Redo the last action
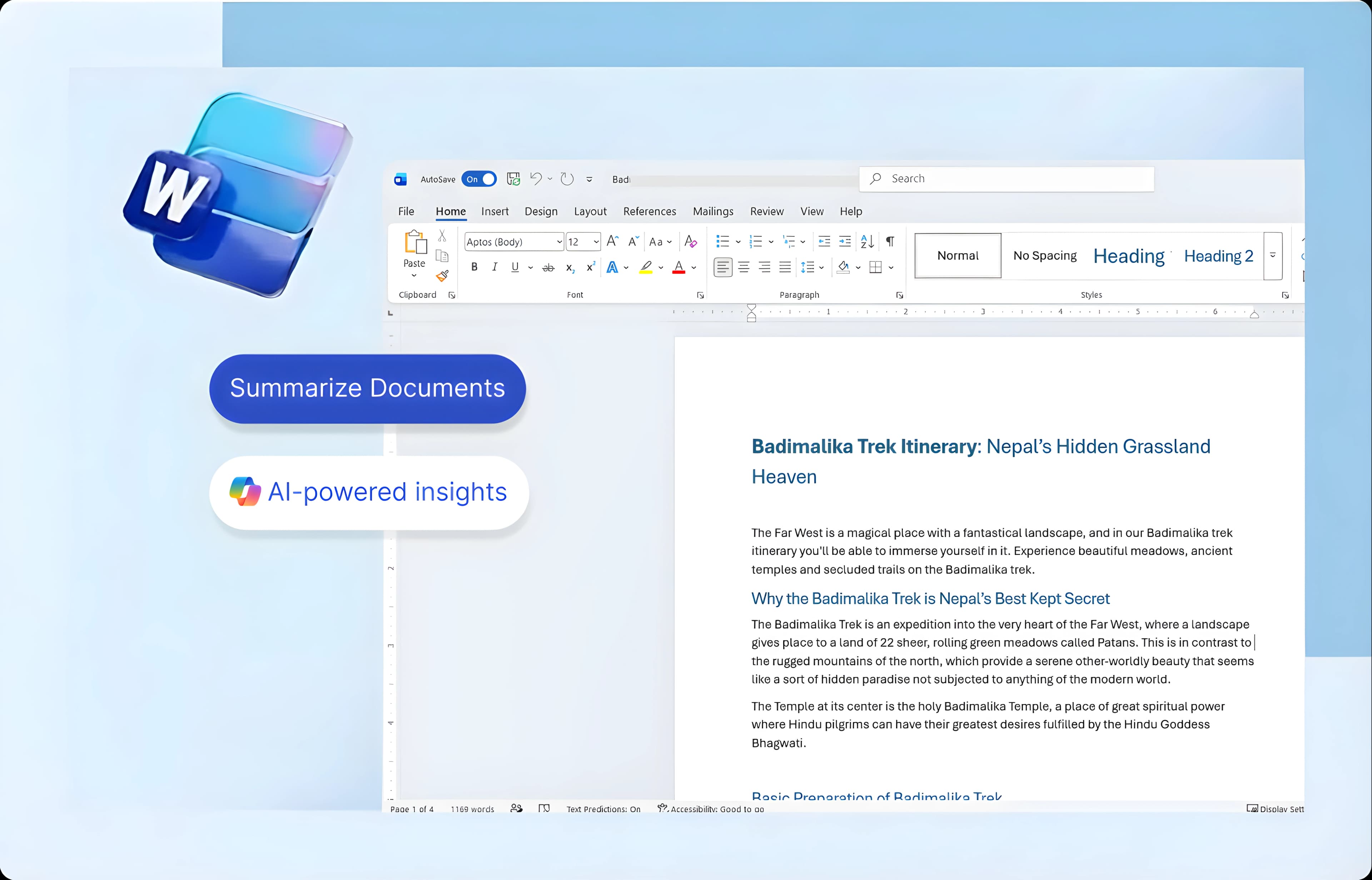 tap(567, 179)
